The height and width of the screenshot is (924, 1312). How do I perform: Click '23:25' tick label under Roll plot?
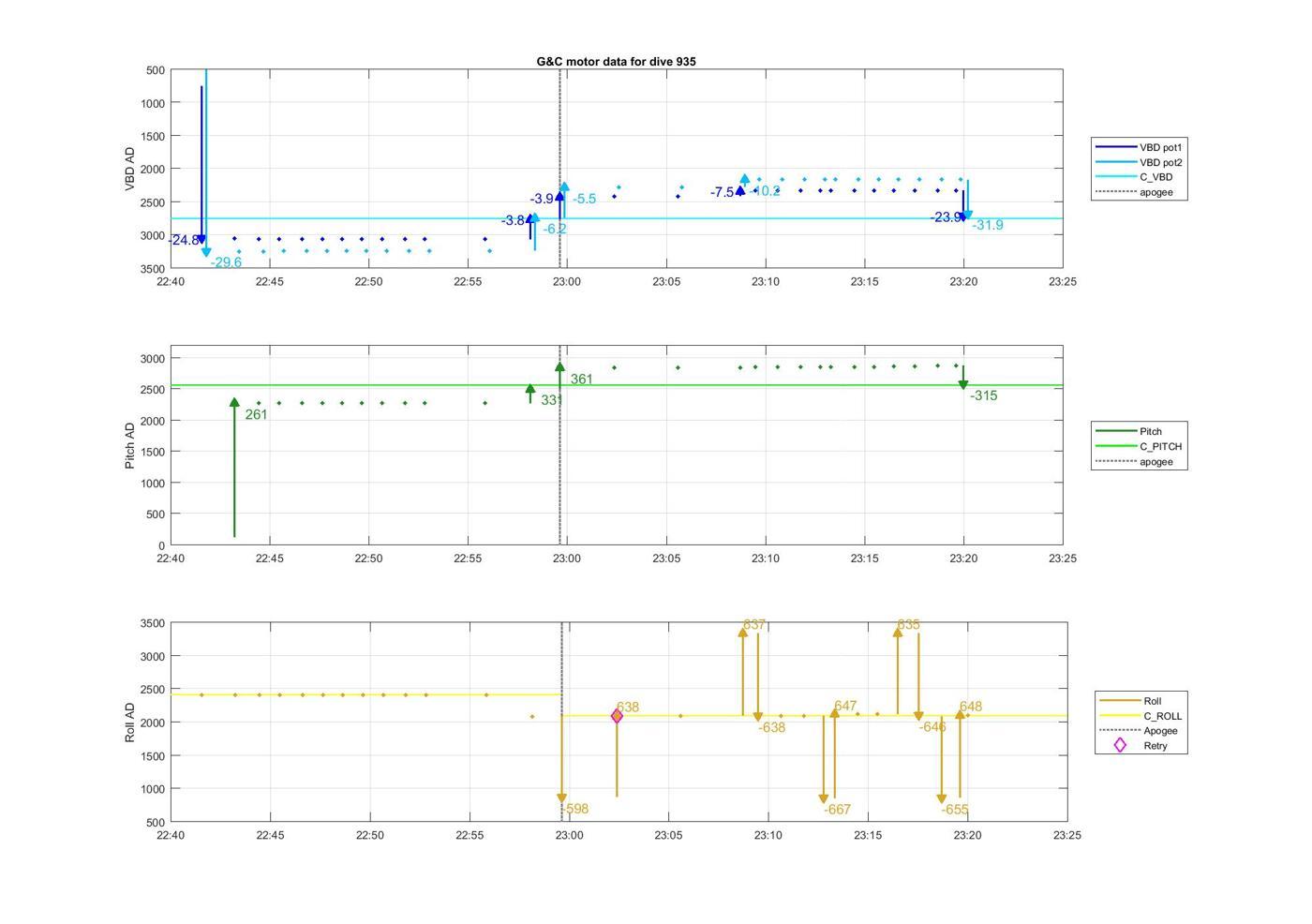pos(1067,835)
